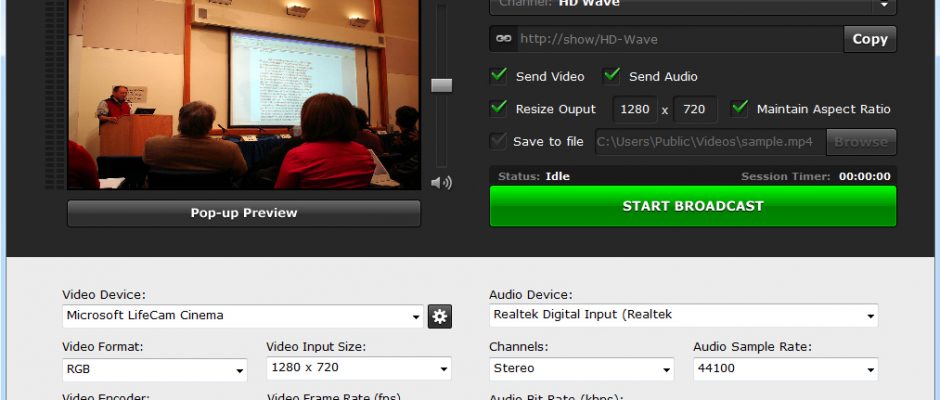Enable the Save to file checkbox
940x400 pixels.
pos(499,142)
